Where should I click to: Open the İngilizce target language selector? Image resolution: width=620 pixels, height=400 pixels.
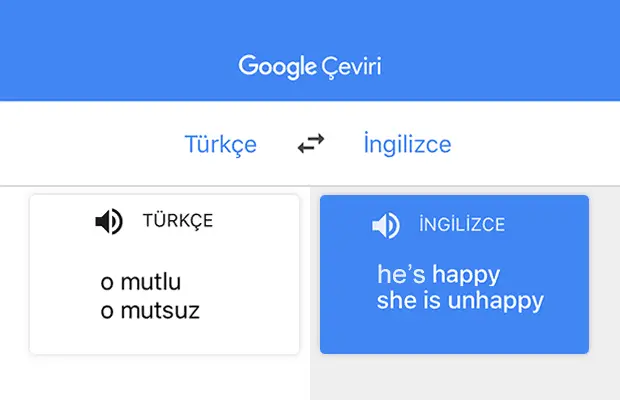click(407, 144)
